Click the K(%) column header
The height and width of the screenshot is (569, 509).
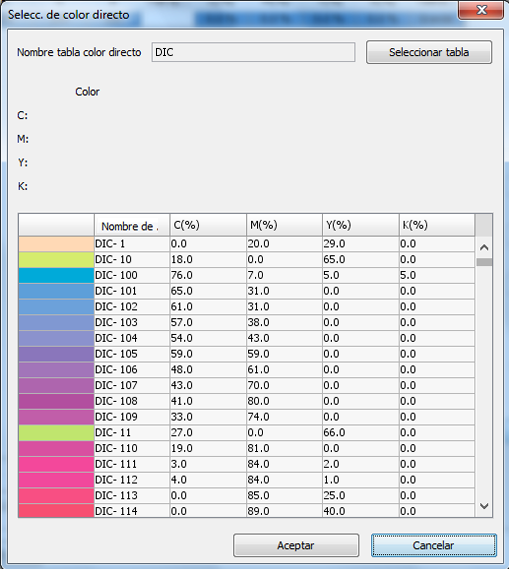(x=437, y=225)
